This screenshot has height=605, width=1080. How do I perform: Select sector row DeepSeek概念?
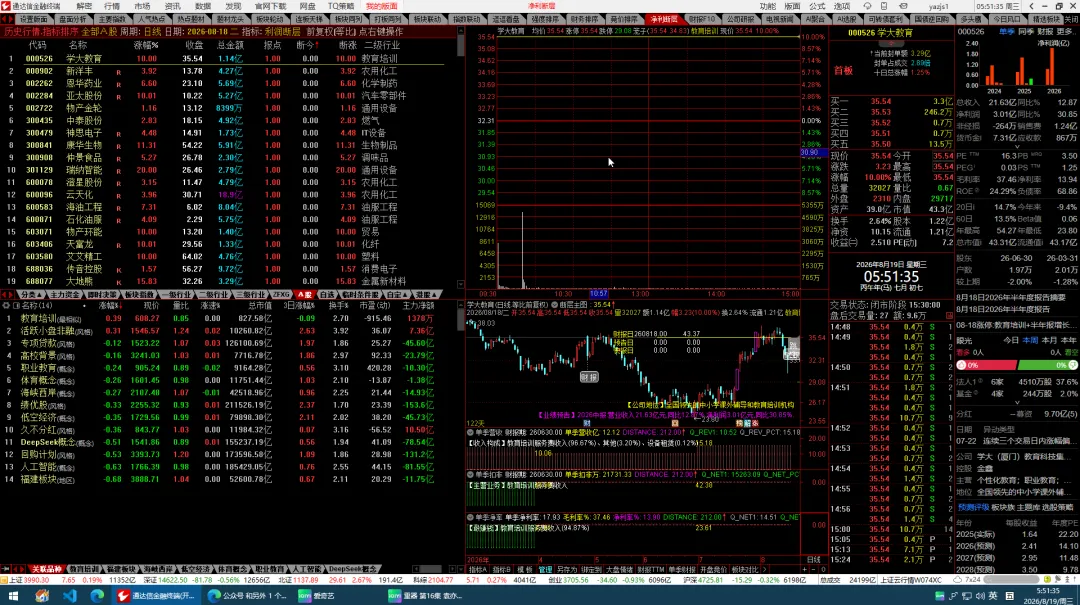click(227, 442)
